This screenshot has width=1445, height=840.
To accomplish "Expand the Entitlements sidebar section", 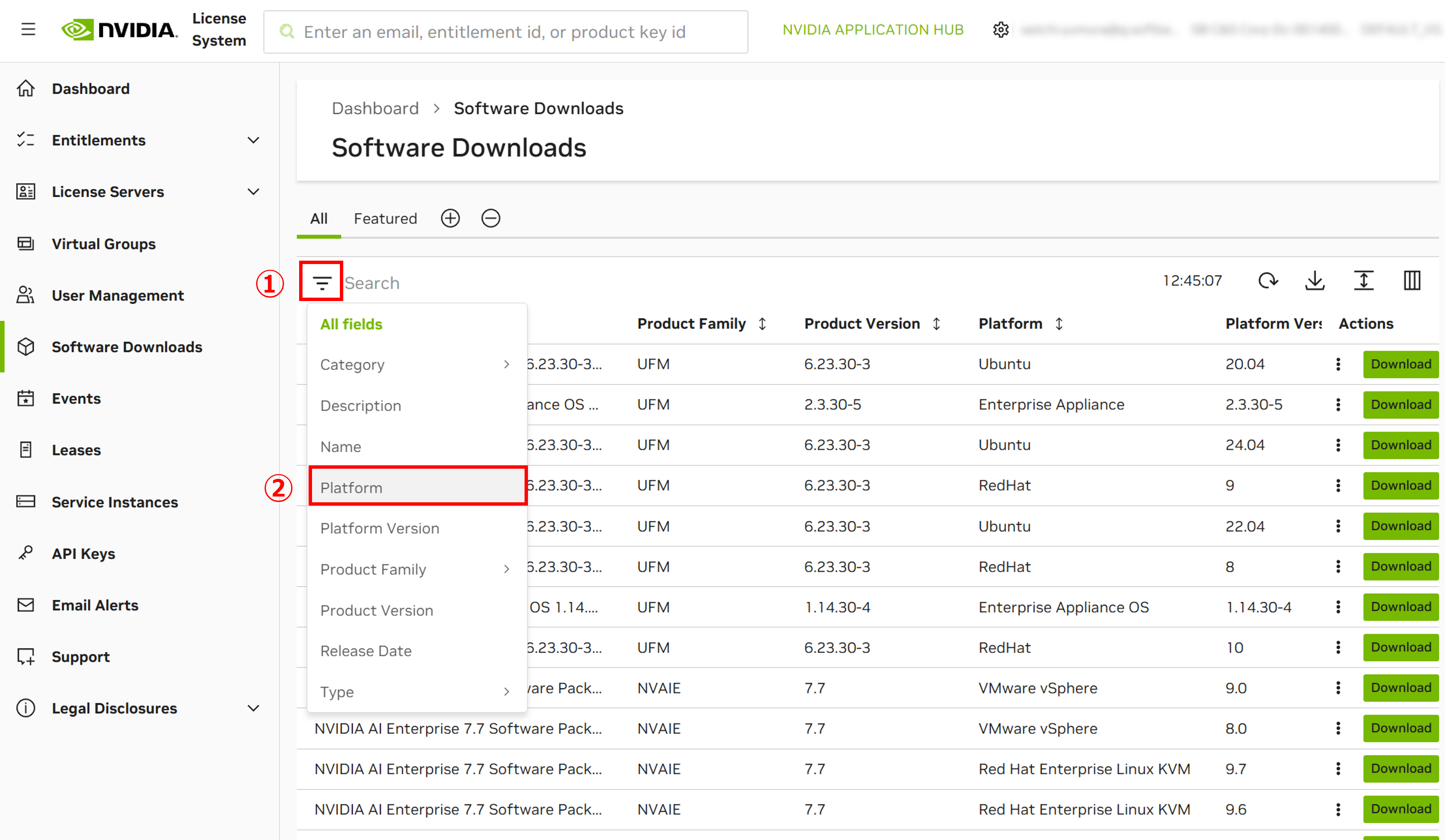I will [253, 141].
